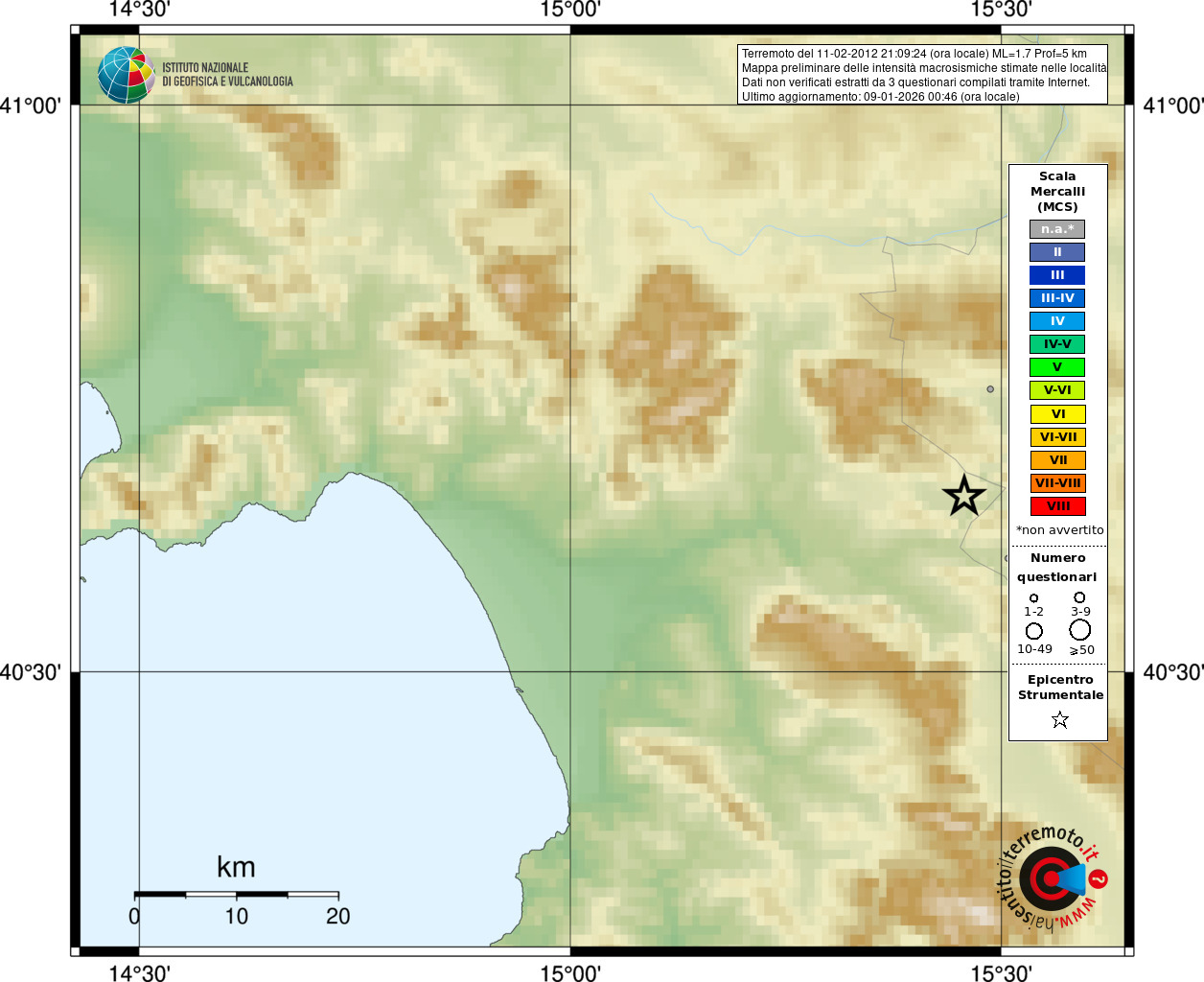Image resolution: width=1204 pixels, height=982 pixels.
Task: Click the 'km' scale bar label
Action: (x=236, y=867)
